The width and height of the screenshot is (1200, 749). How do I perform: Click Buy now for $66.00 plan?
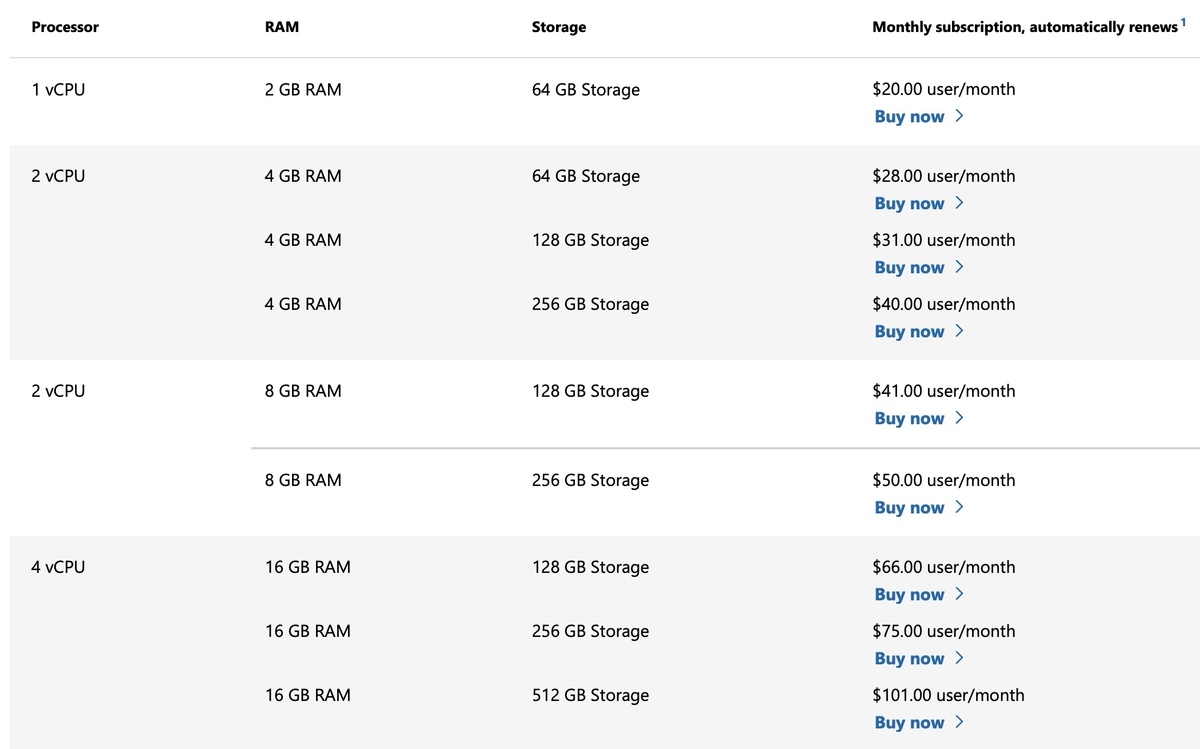click(909, 595)
